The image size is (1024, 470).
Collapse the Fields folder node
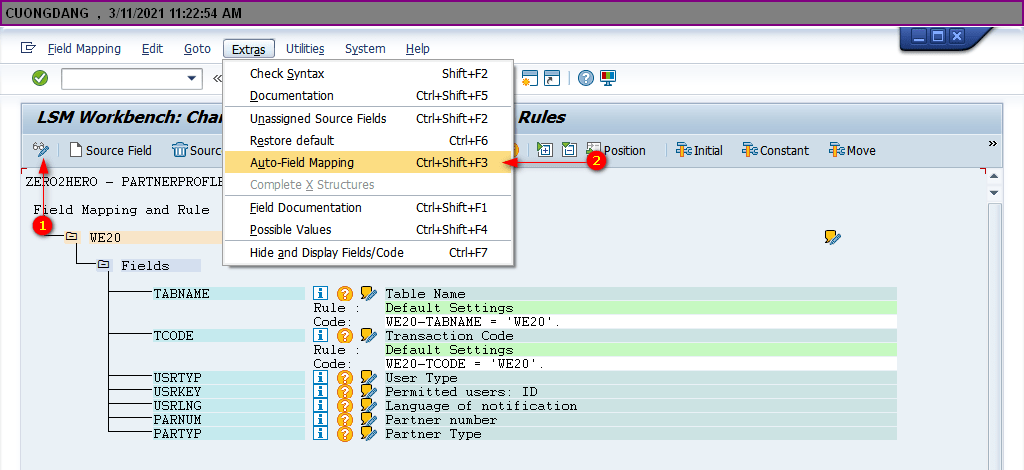point(103,266)
